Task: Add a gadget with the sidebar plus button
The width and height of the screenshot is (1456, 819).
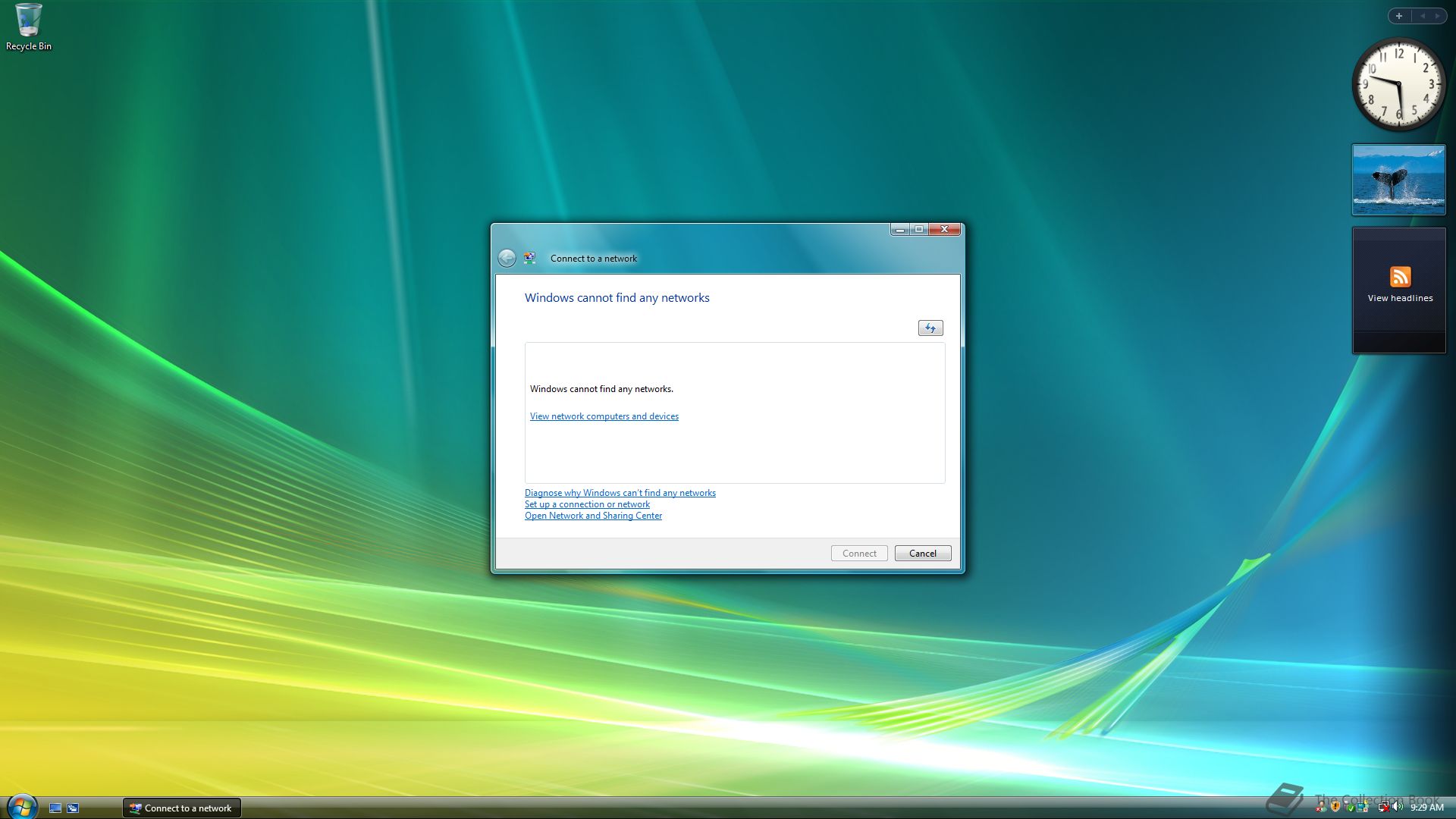Action: coord(1399,16)
